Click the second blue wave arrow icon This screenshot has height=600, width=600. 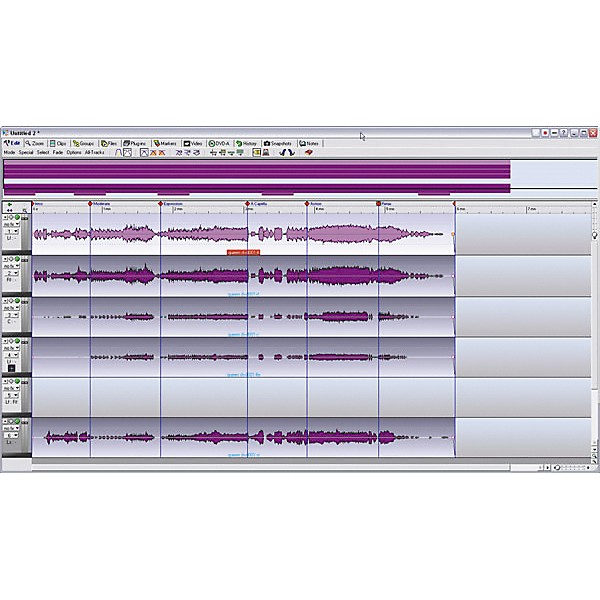[x=291, y=153]
